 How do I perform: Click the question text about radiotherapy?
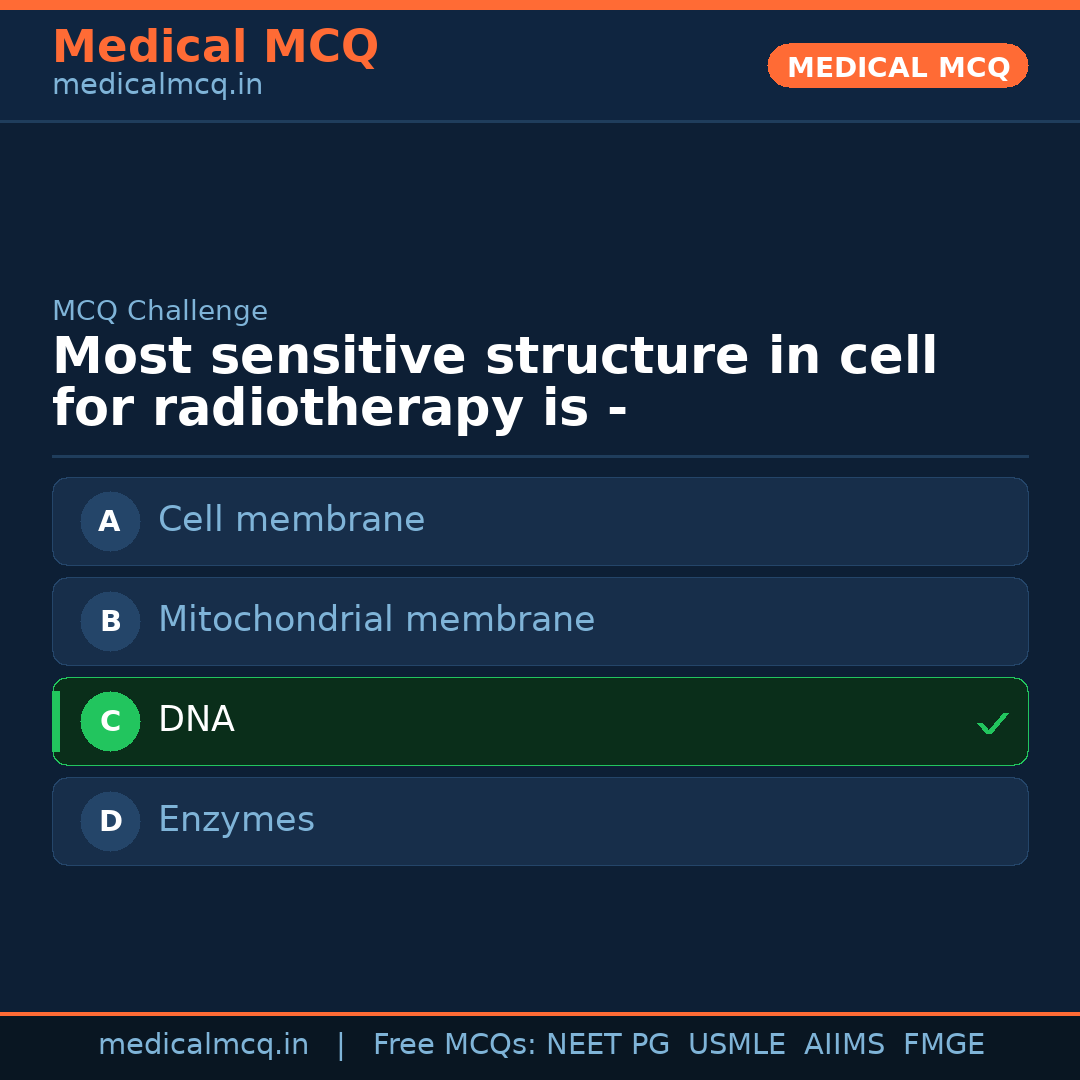494,383
